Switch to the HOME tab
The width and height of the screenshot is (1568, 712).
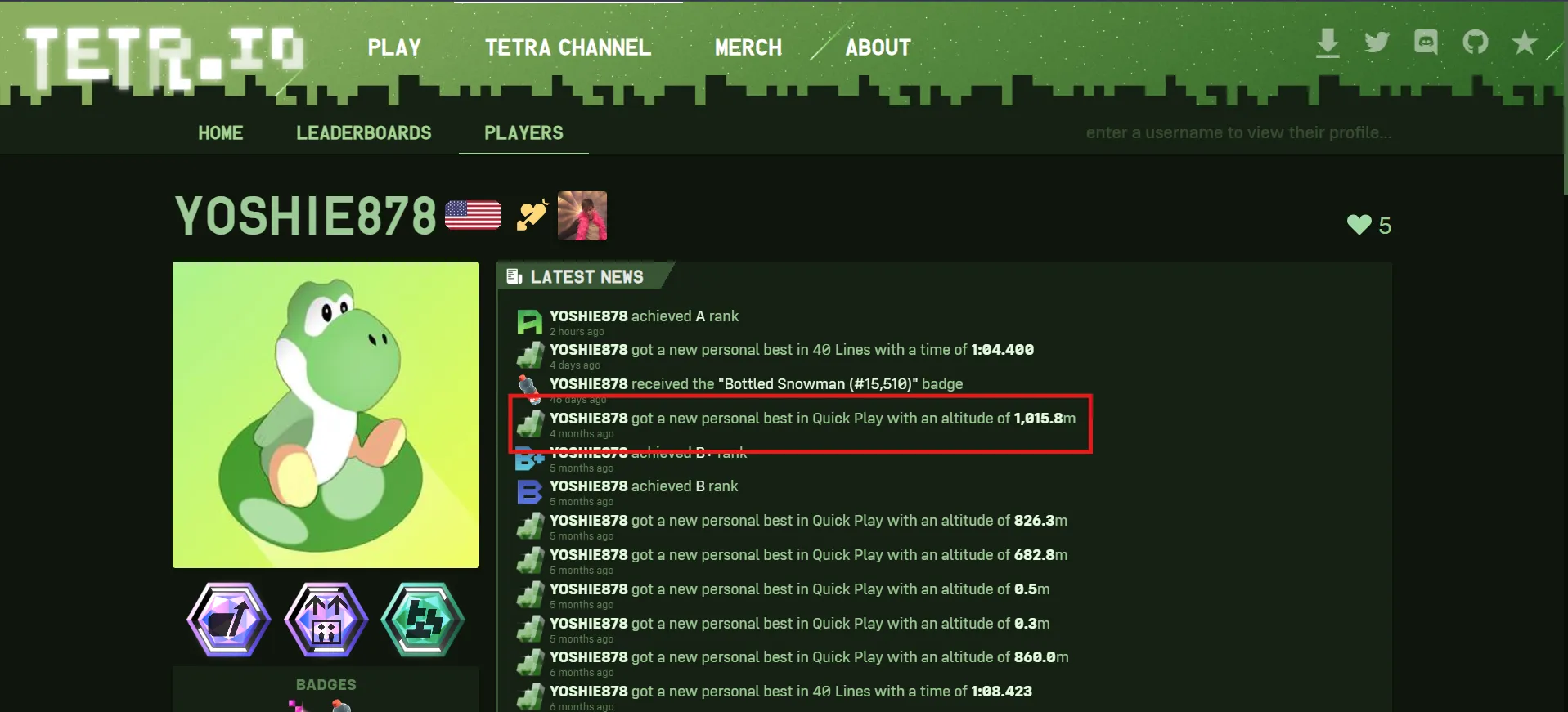coord(221,132)
